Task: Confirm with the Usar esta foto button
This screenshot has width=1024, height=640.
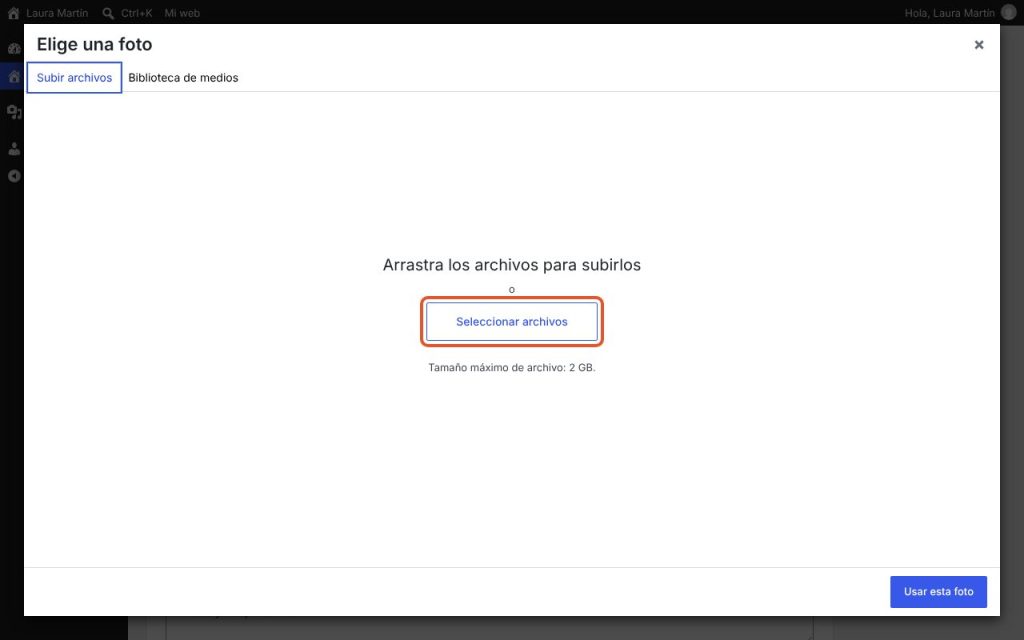Action: [x=938, y=592]
